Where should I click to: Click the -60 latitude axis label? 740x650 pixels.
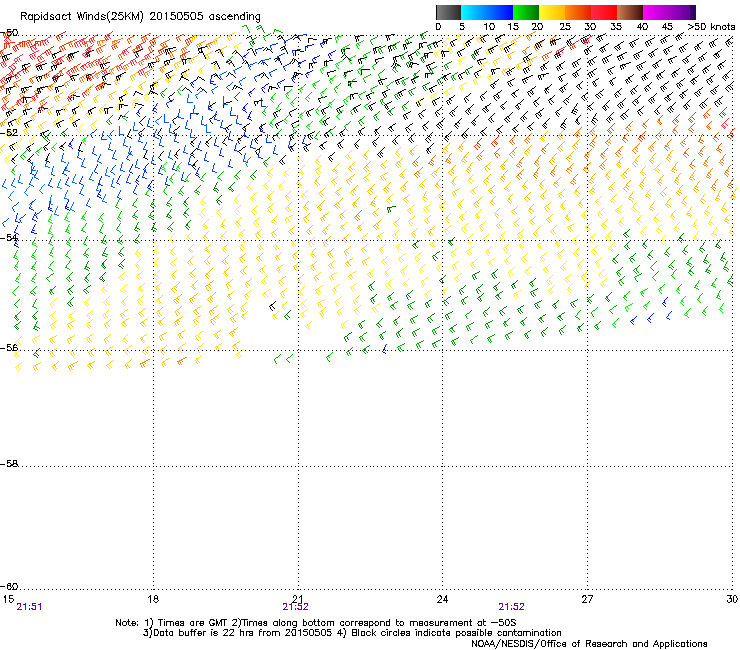9,587
